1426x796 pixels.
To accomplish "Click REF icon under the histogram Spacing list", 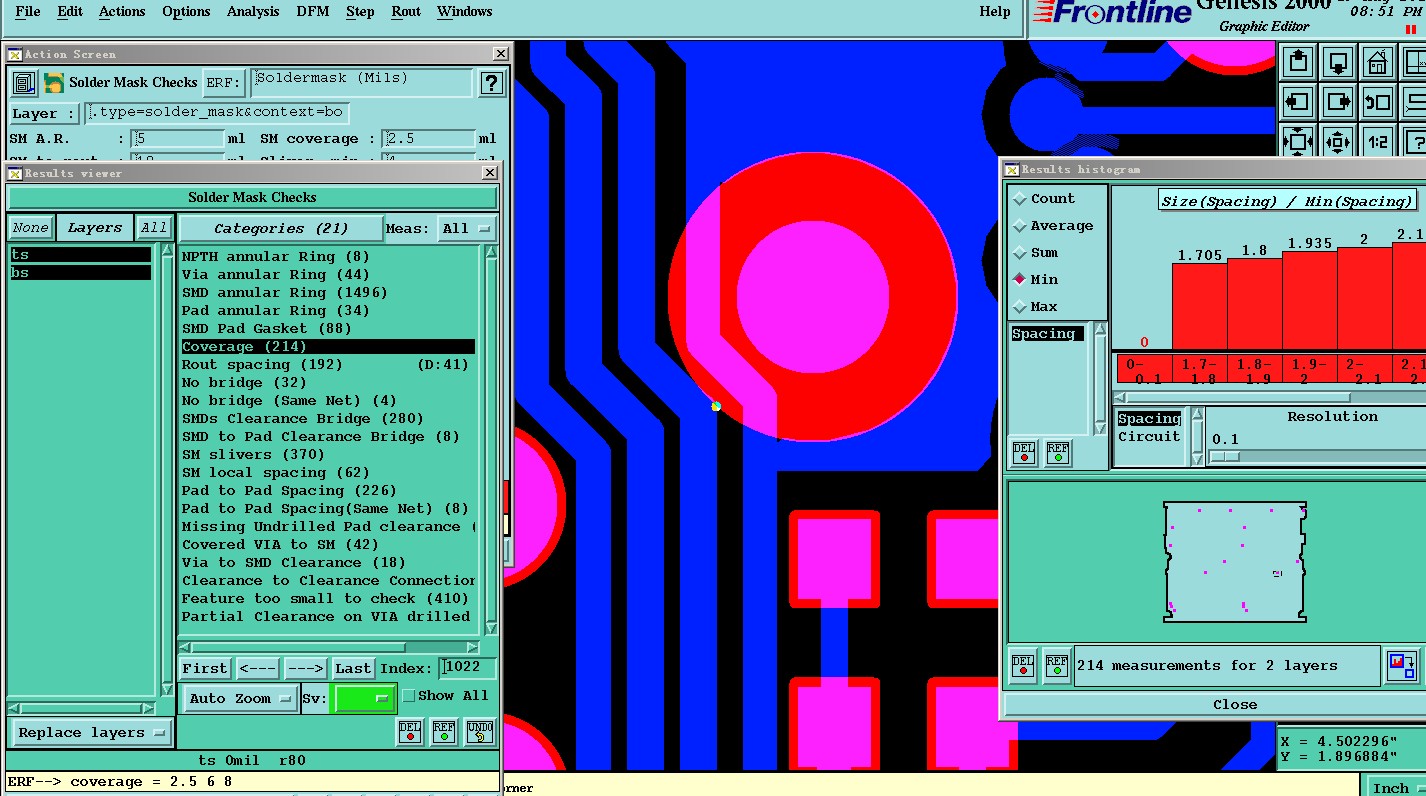I will [1058, 453].
